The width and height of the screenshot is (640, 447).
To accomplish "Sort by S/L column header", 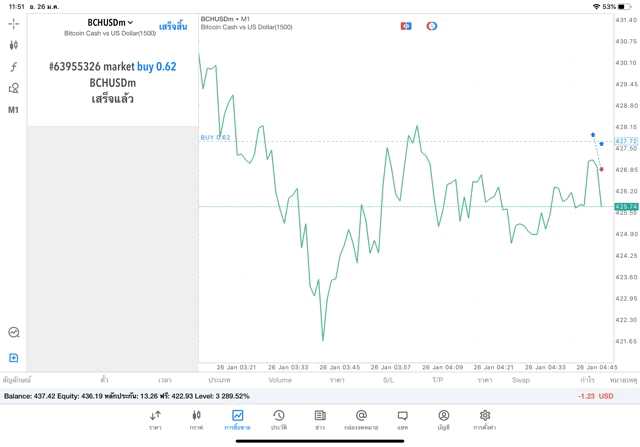I will [388, 380].
